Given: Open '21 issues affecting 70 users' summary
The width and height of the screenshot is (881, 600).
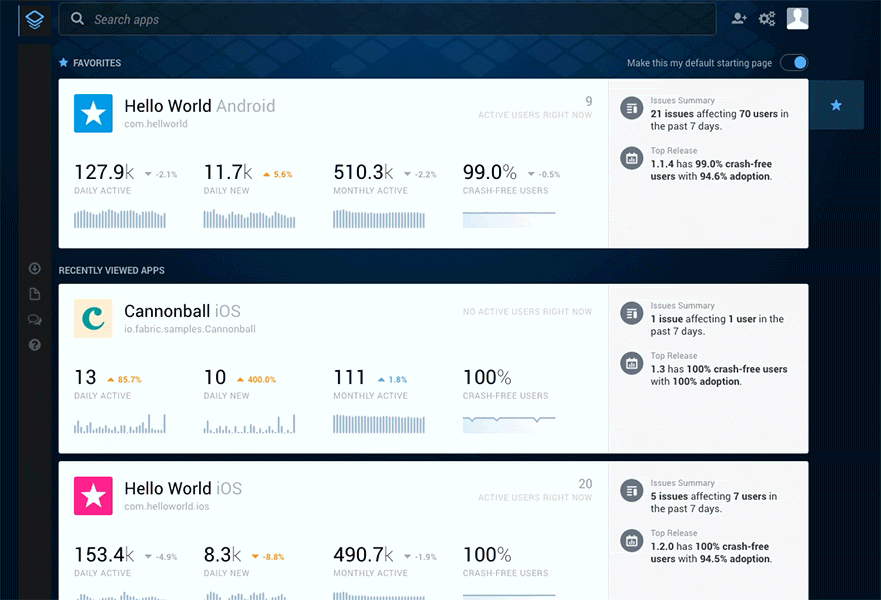Looking at the screenshot, I should 719,120.
